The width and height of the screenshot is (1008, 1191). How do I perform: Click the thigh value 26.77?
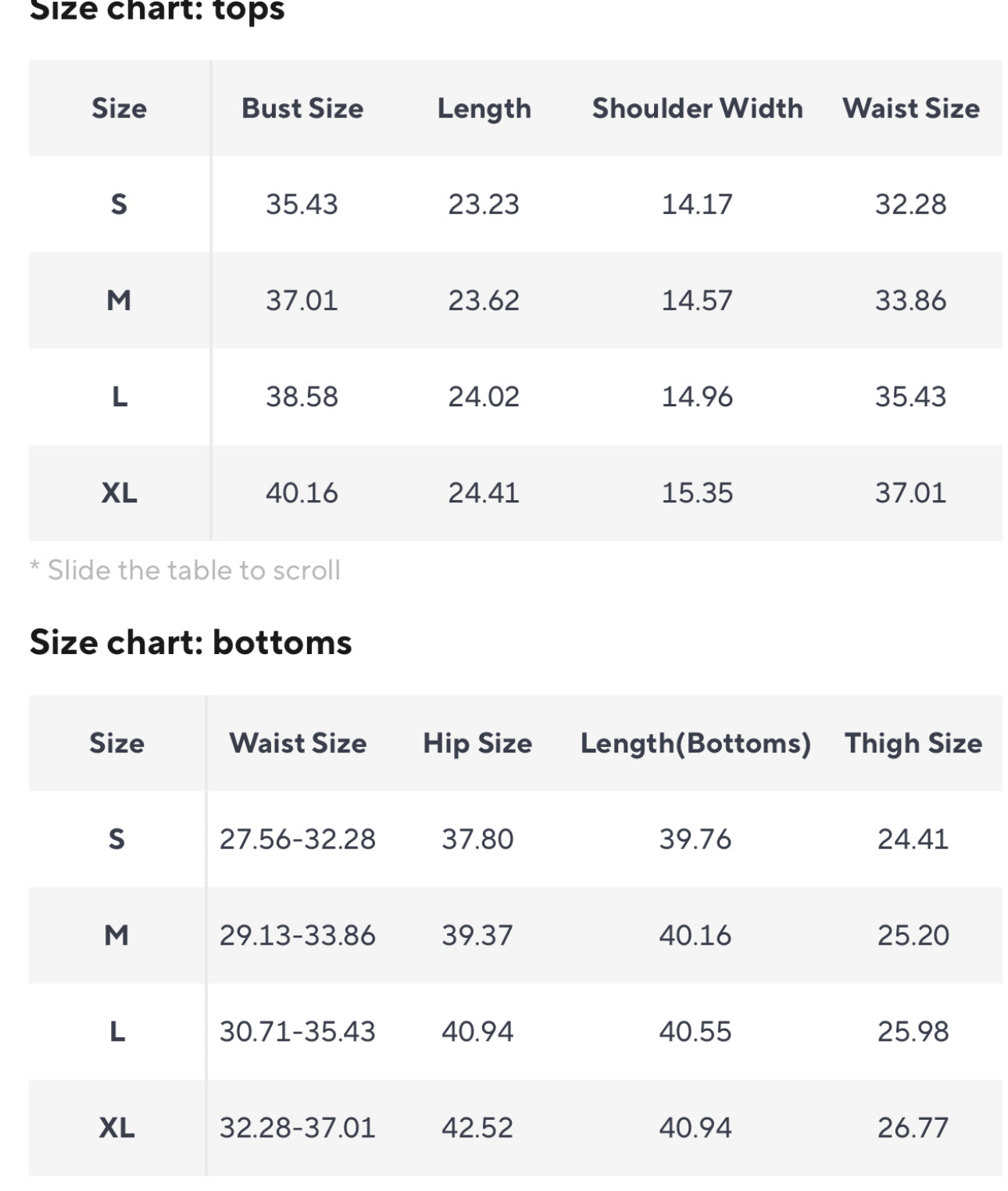click(x=913, y=1127)
